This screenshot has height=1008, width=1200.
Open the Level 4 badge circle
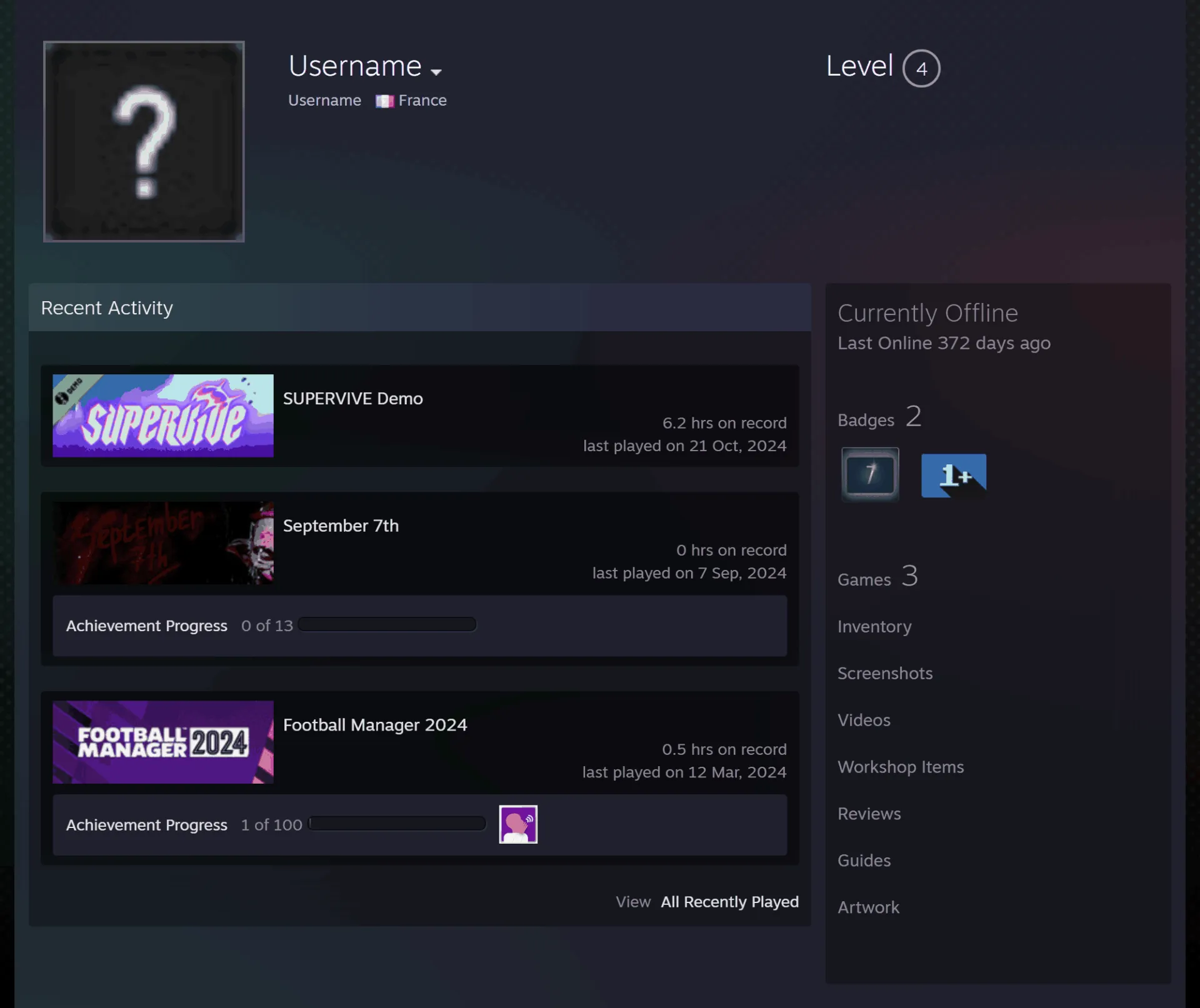[921, 68]
